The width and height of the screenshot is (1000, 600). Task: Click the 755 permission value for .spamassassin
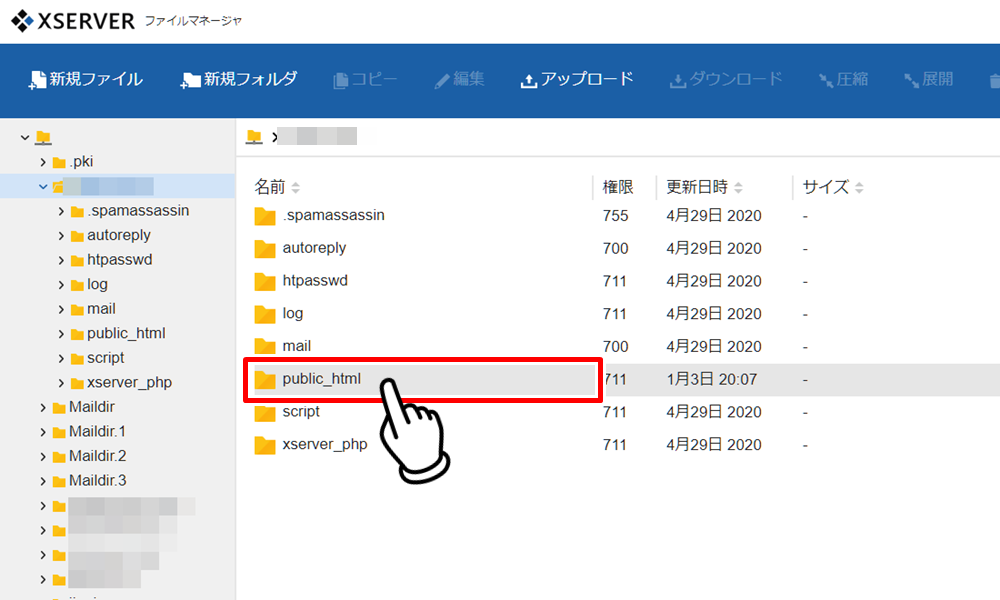(615, 216)
